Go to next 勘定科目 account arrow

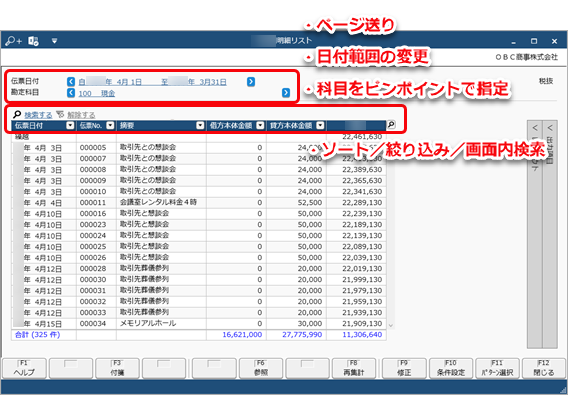(286, 93)
